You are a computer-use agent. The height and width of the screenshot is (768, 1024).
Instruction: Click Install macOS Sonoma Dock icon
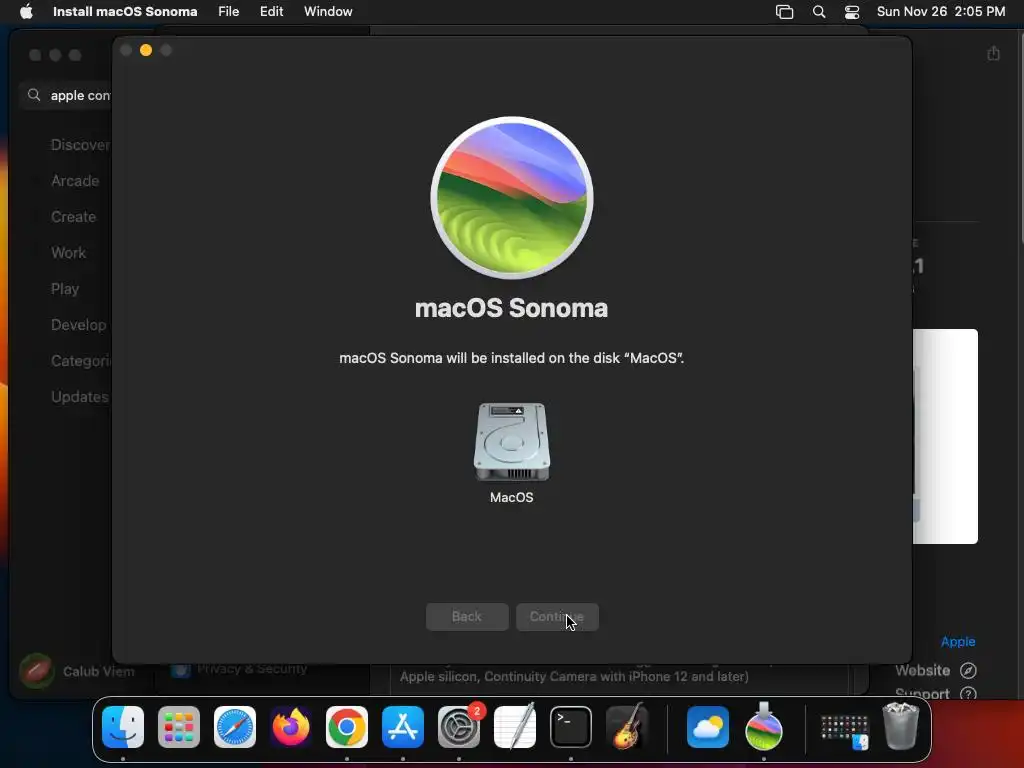click(x=763, y=726)
